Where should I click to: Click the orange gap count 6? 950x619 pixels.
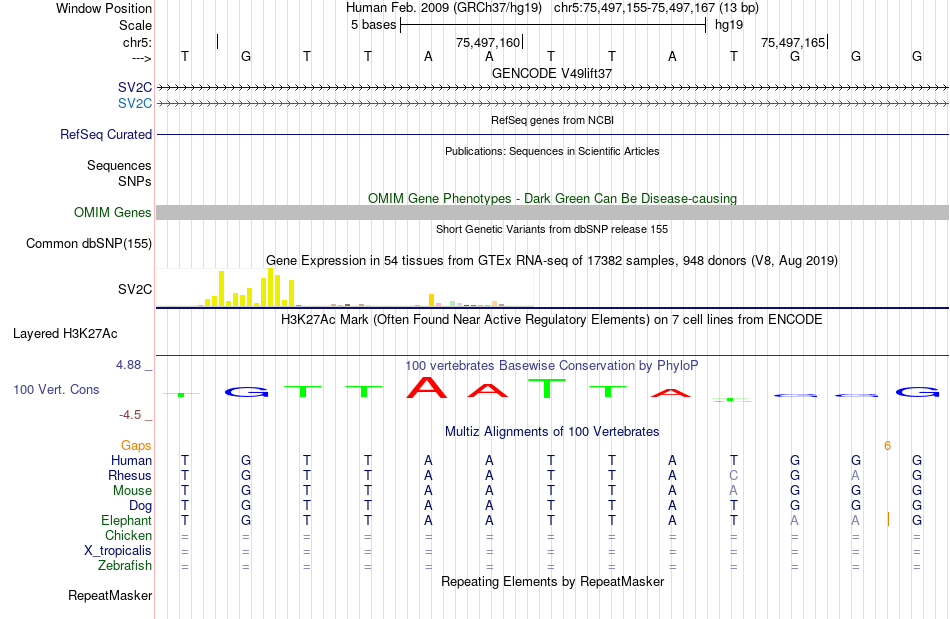(887, 446)
